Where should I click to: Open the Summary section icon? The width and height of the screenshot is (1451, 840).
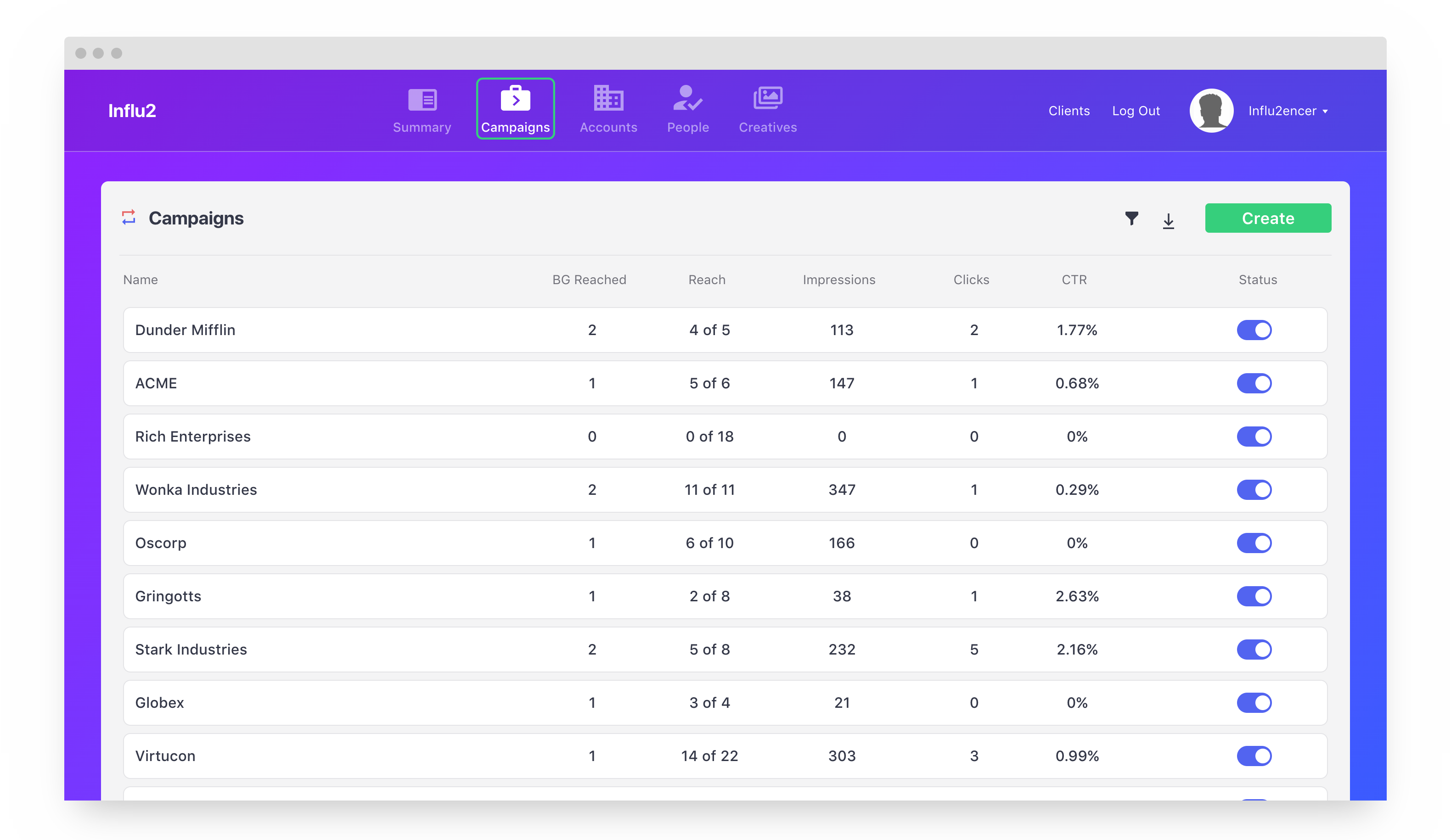tap(422, 100)
